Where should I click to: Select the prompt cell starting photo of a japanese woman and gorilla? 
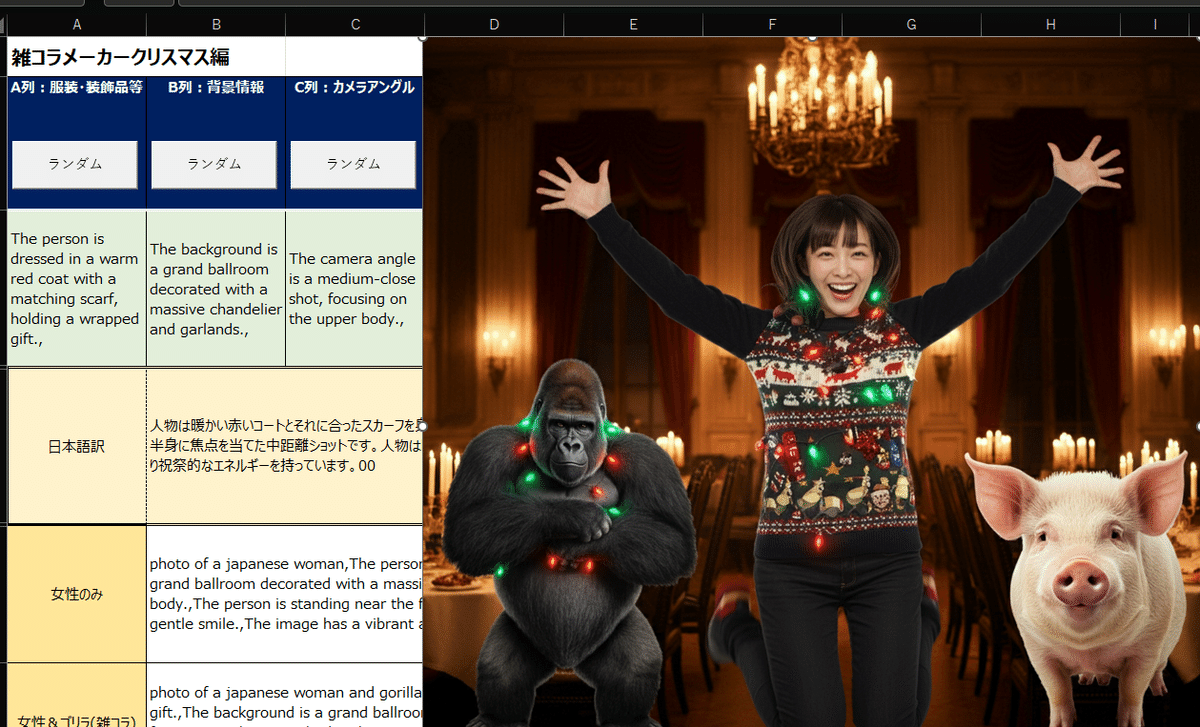(x=285, y=695)
